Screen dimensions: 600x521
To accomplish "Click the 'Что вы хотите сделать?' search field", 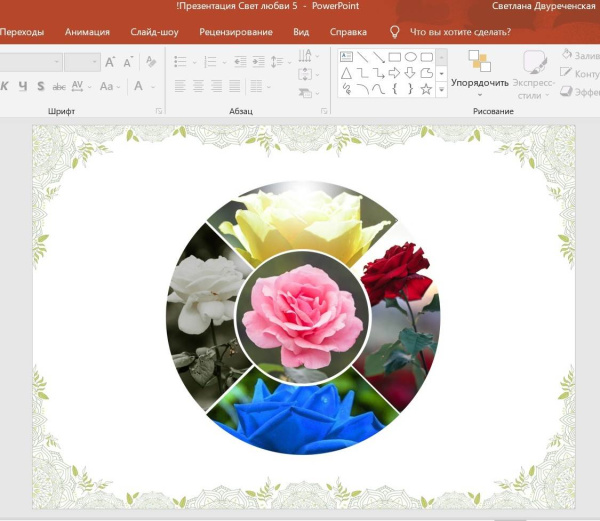I will pyautogui.click(x=460, y=32).
